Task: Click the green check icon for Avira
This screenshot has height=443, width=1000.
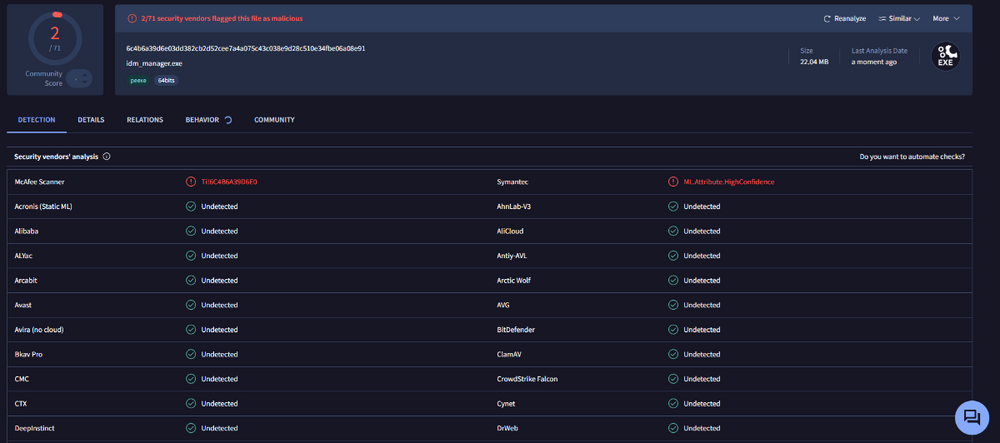Action: 191,330
